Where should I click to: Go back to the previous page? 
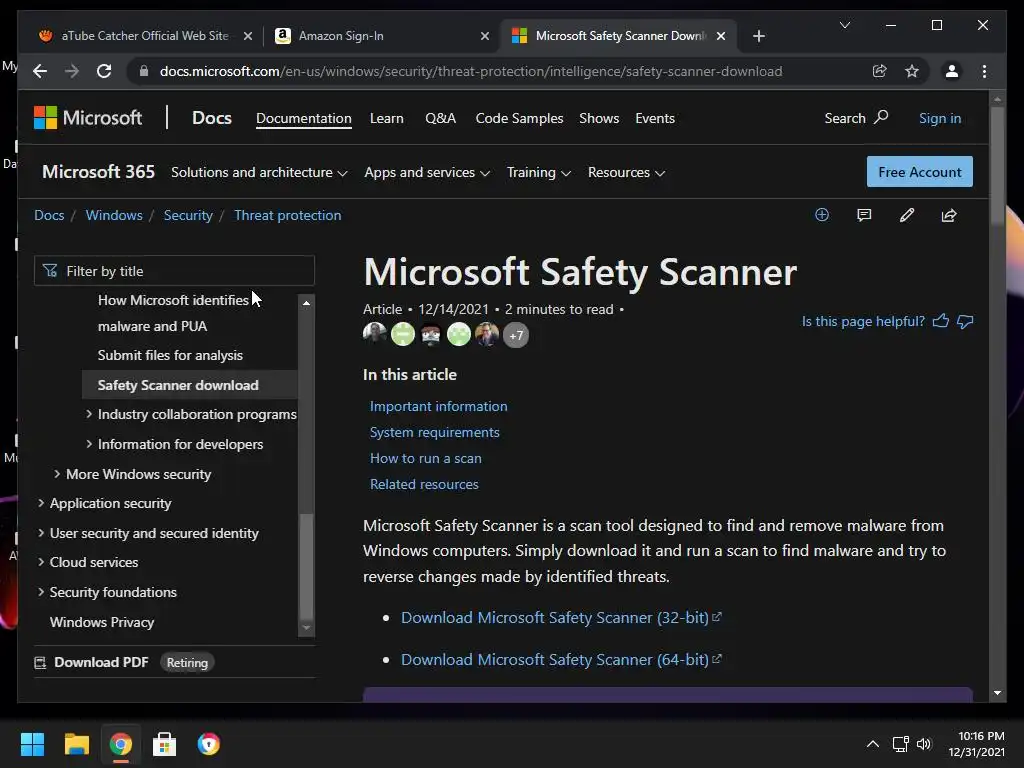40,71
